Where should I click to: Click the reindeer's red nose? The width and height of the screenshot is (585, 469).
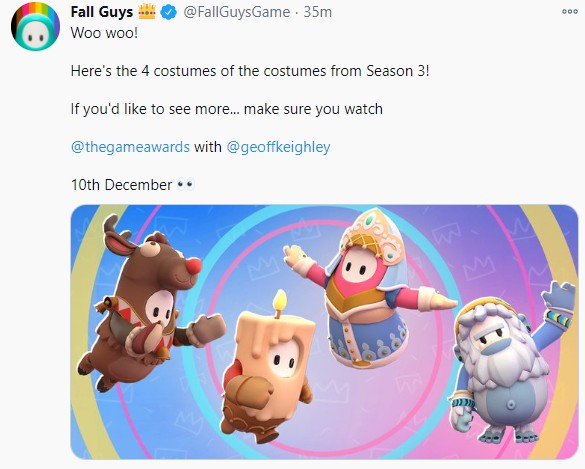pyautogui.click(x=193, y=266)
